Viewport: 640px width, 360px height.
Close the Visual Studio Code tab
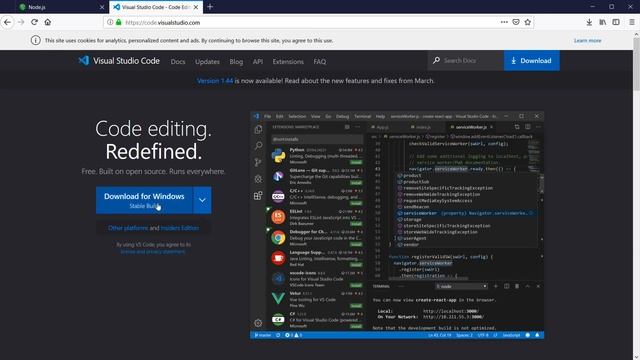point(196,7)
